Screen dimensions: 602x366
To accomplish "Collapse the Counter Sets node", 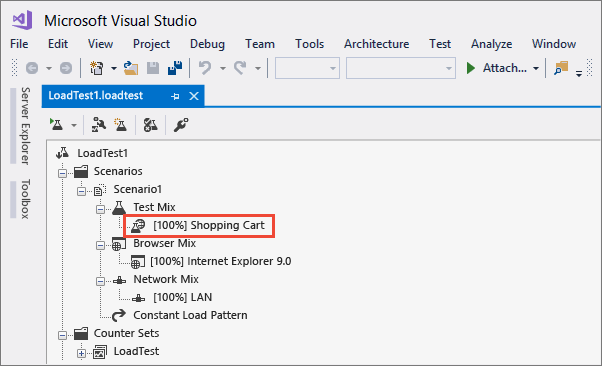I will [63, 335].
